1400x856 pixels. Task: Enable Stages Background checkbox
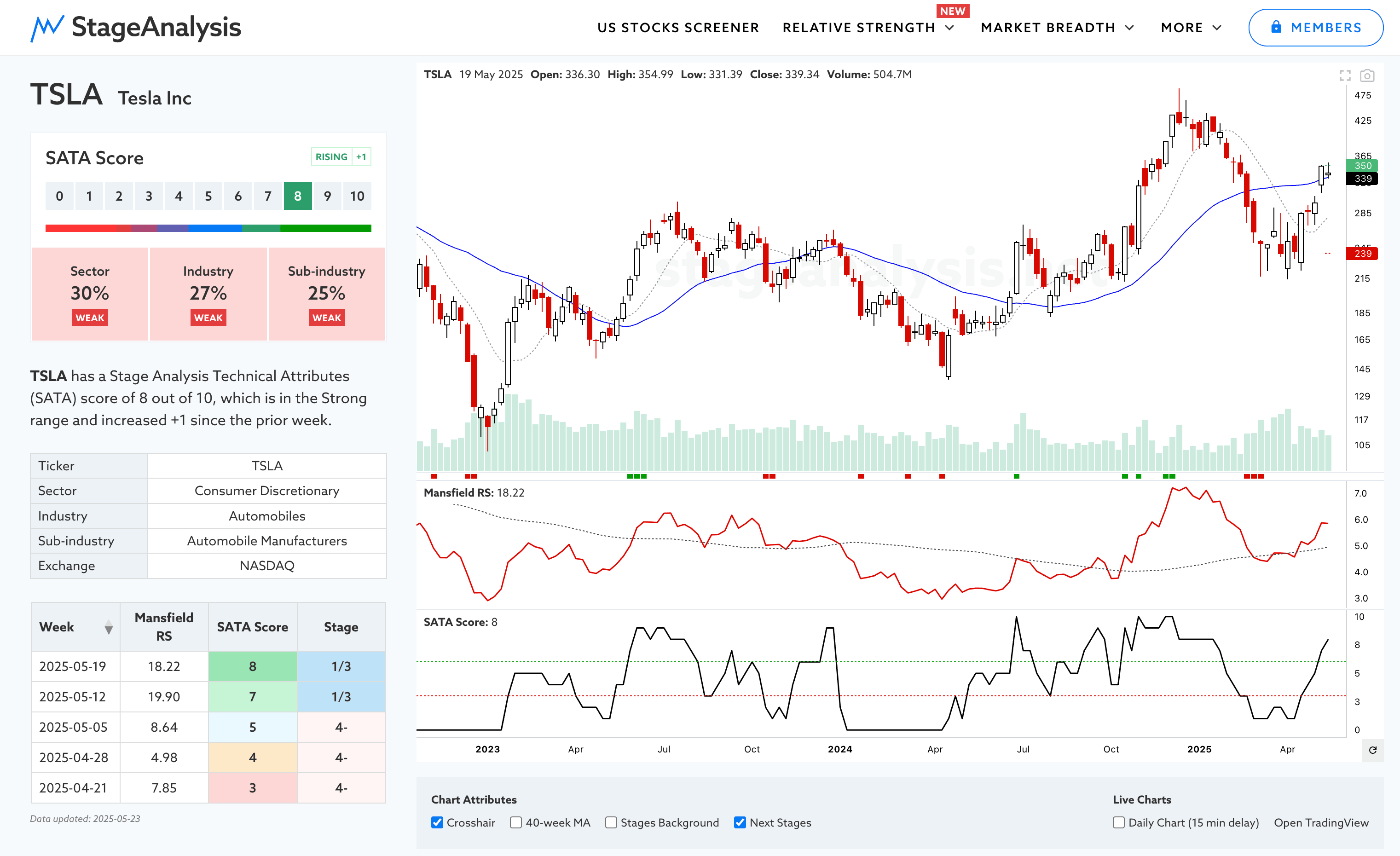611,822
